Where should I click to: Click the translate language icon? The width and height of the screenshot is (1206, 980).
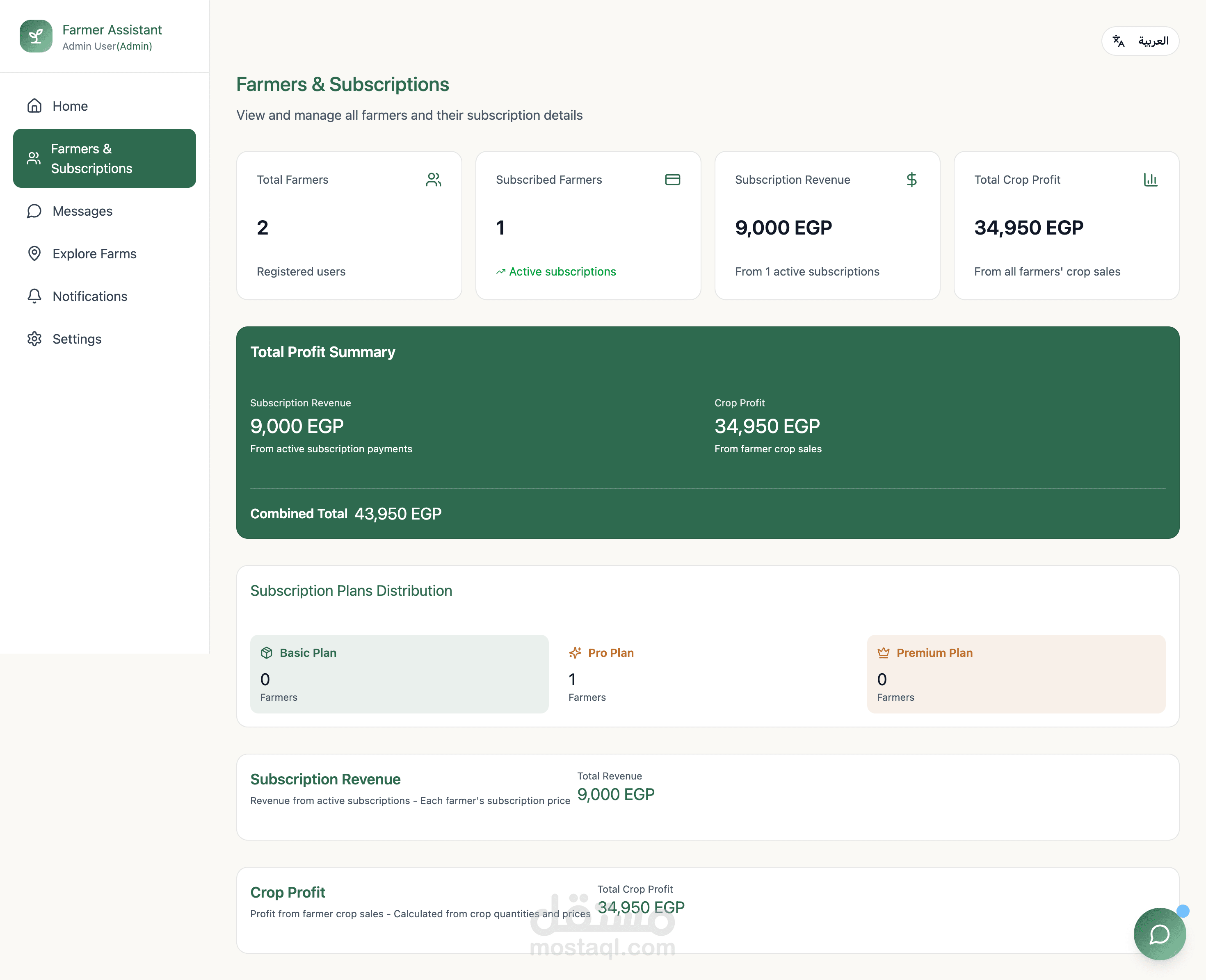click(1119, 41)
